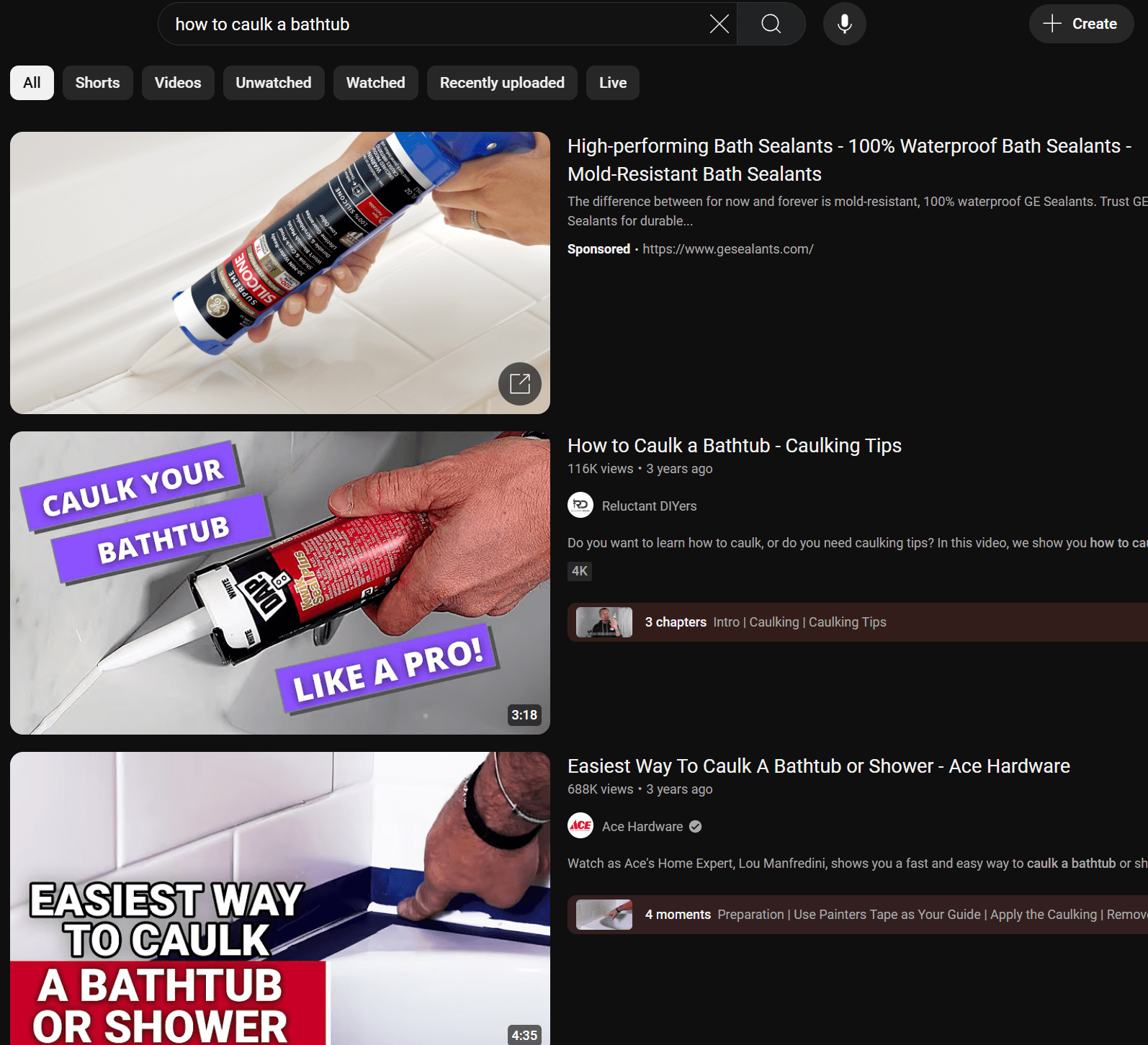Click the Reluctant DIYers video description snippet
Screen dimensions: 1148x1045
[x=858, y=543]
